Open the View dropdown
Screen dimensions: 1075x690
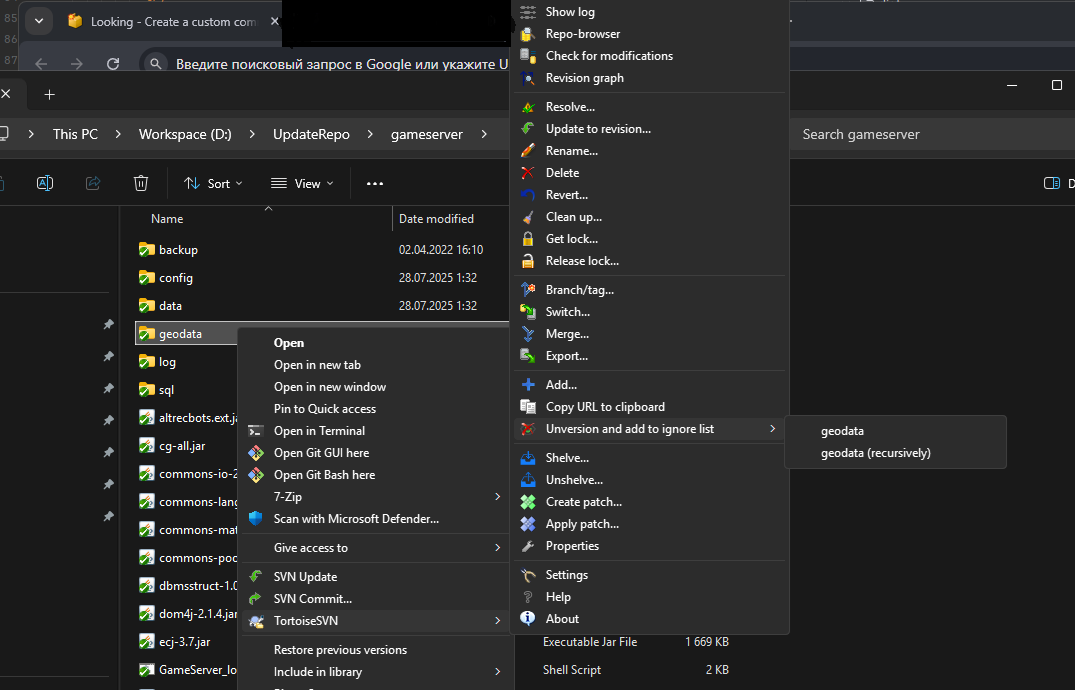(302, 183)
